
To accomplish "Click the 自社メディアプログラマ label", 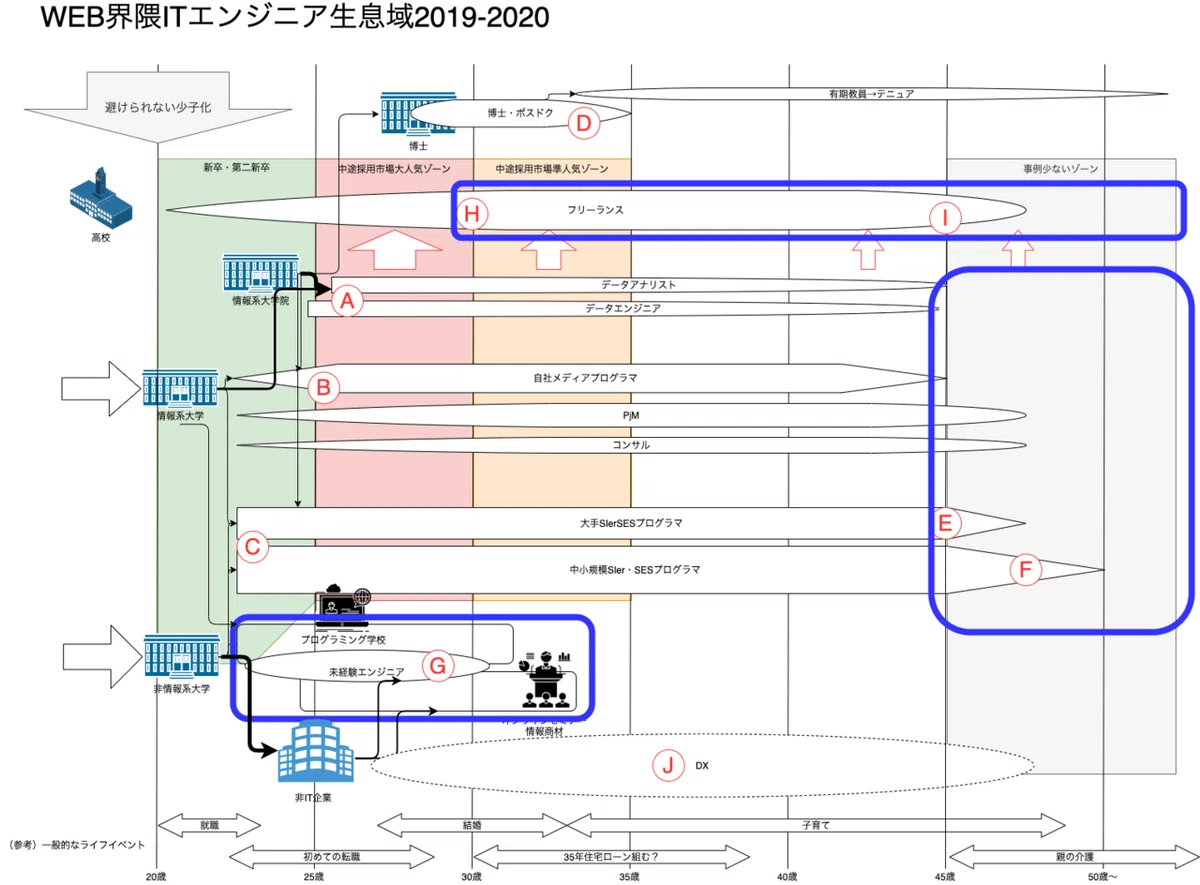I will [x=585, y=379].
